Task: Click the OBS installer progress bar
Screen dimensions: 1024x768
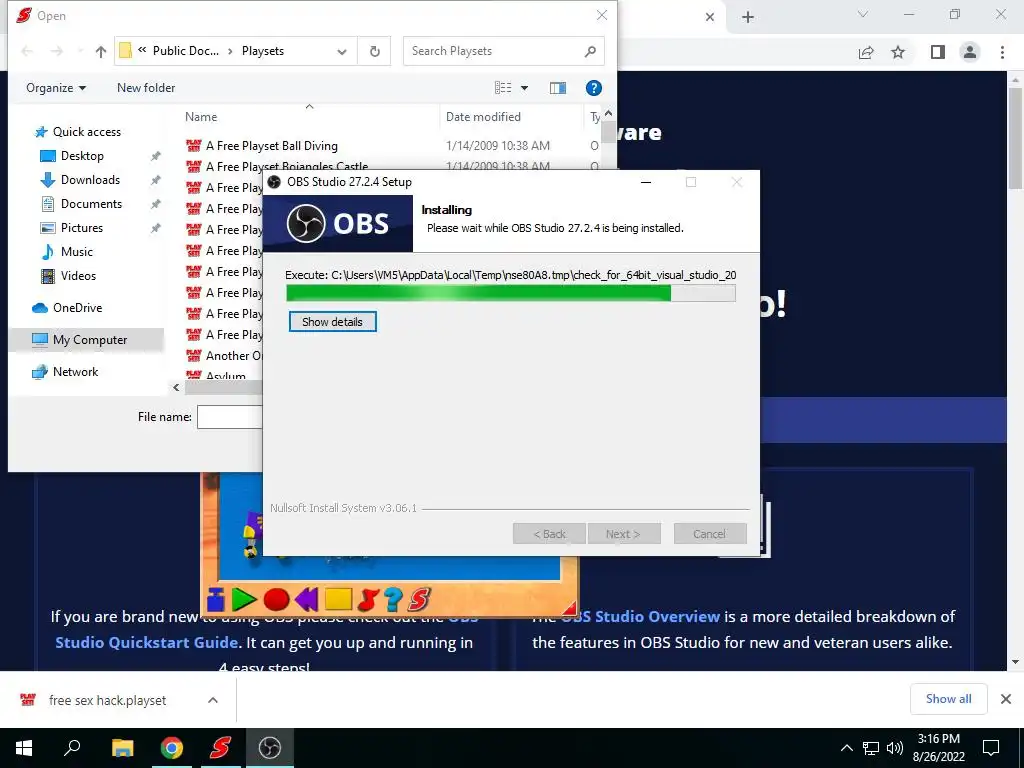Action: click(x=511, y=293)
